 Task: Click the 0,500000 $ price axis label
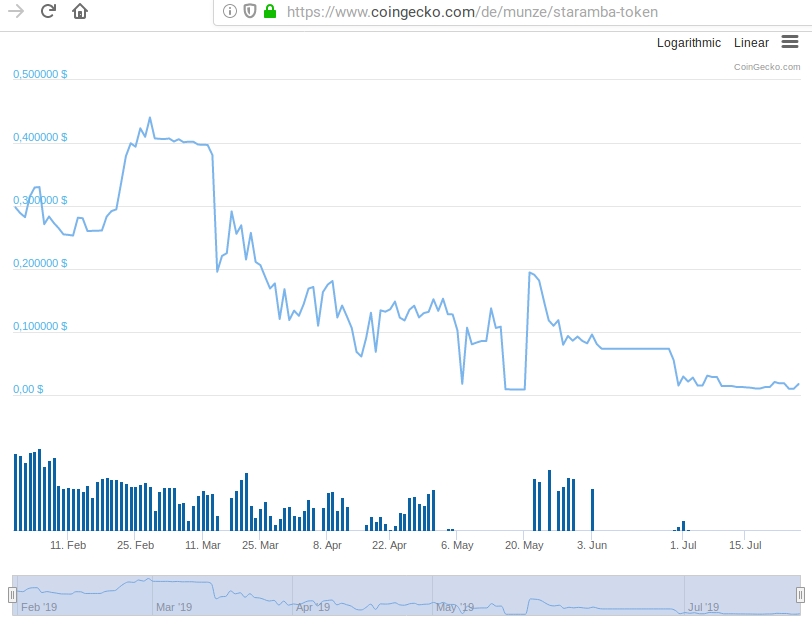[40, 73]
